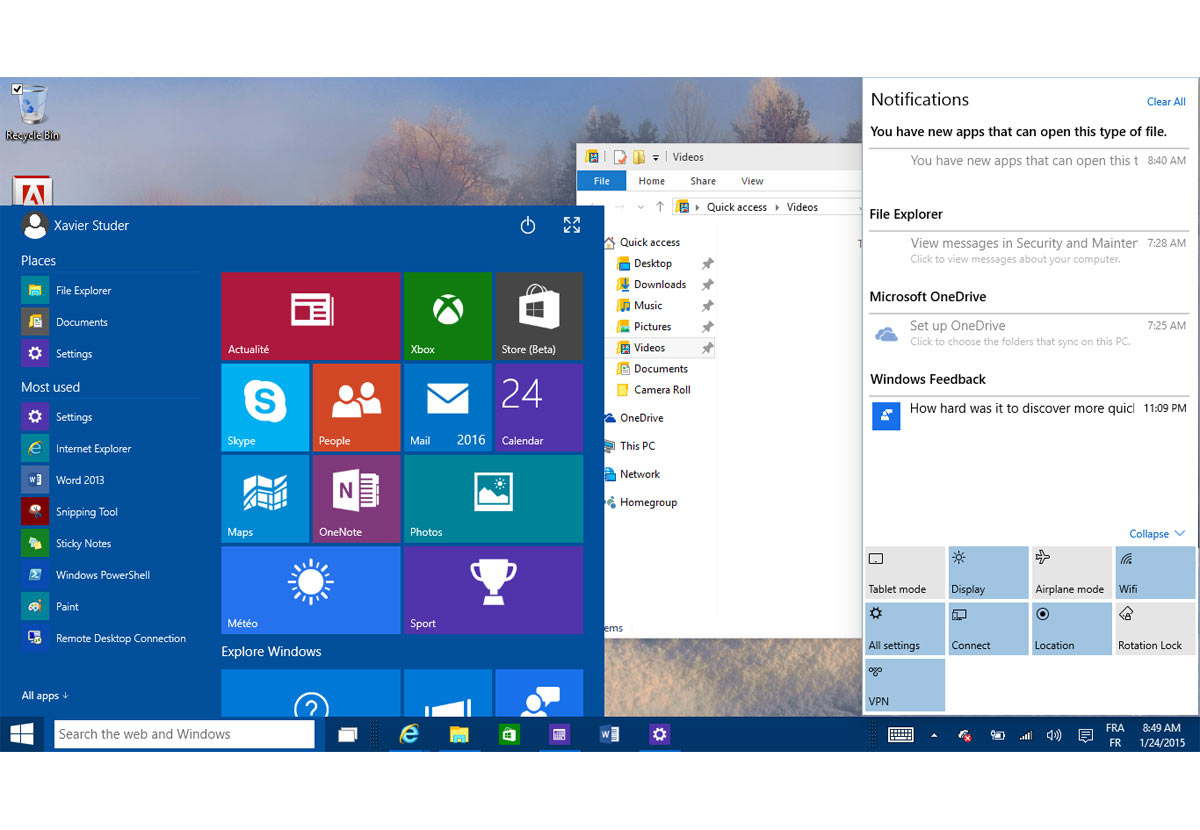
Task: Open the Mail tile
Action: [x=447, y=407]
